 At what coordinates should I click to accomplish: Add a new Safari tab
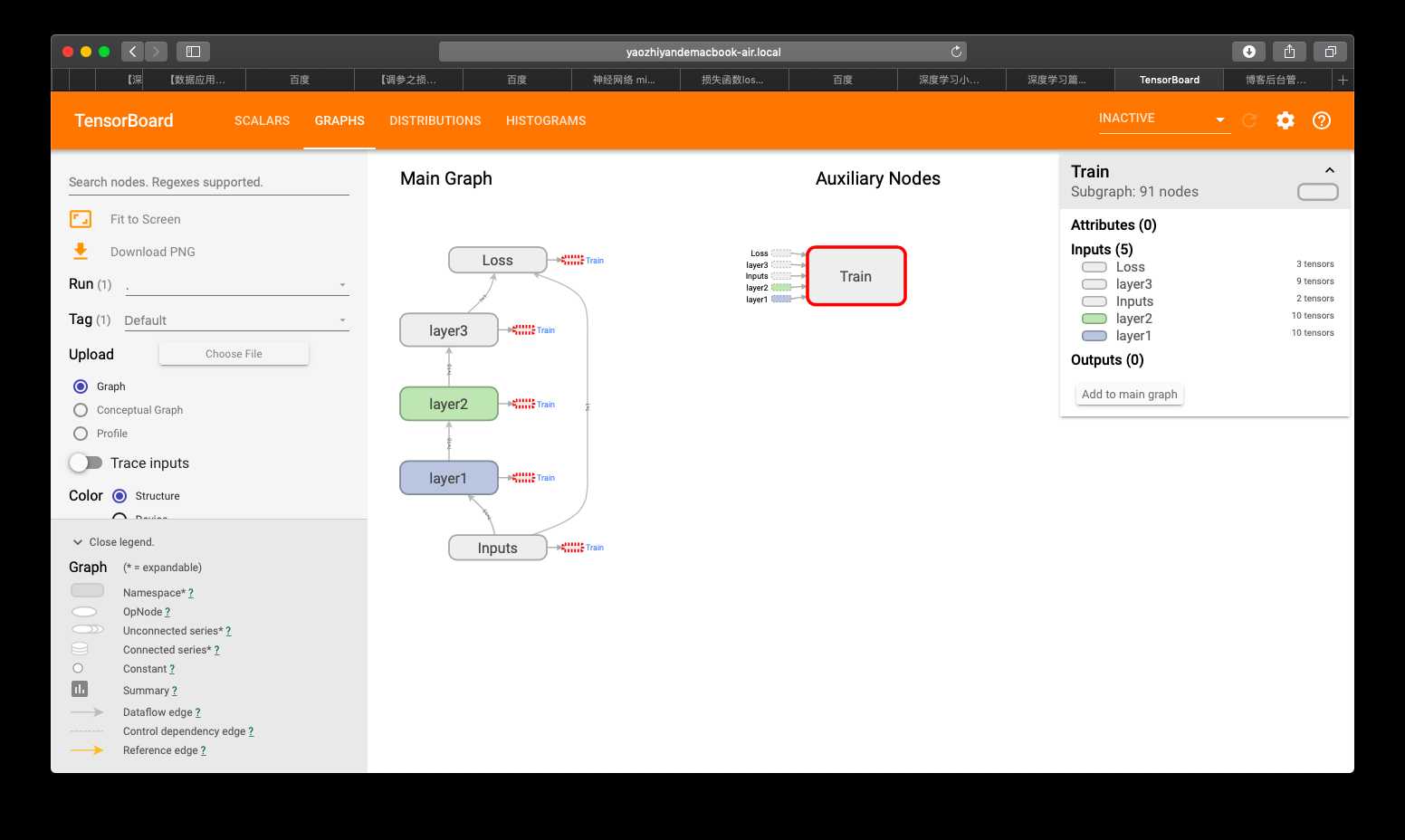[x=1343, y=80]
